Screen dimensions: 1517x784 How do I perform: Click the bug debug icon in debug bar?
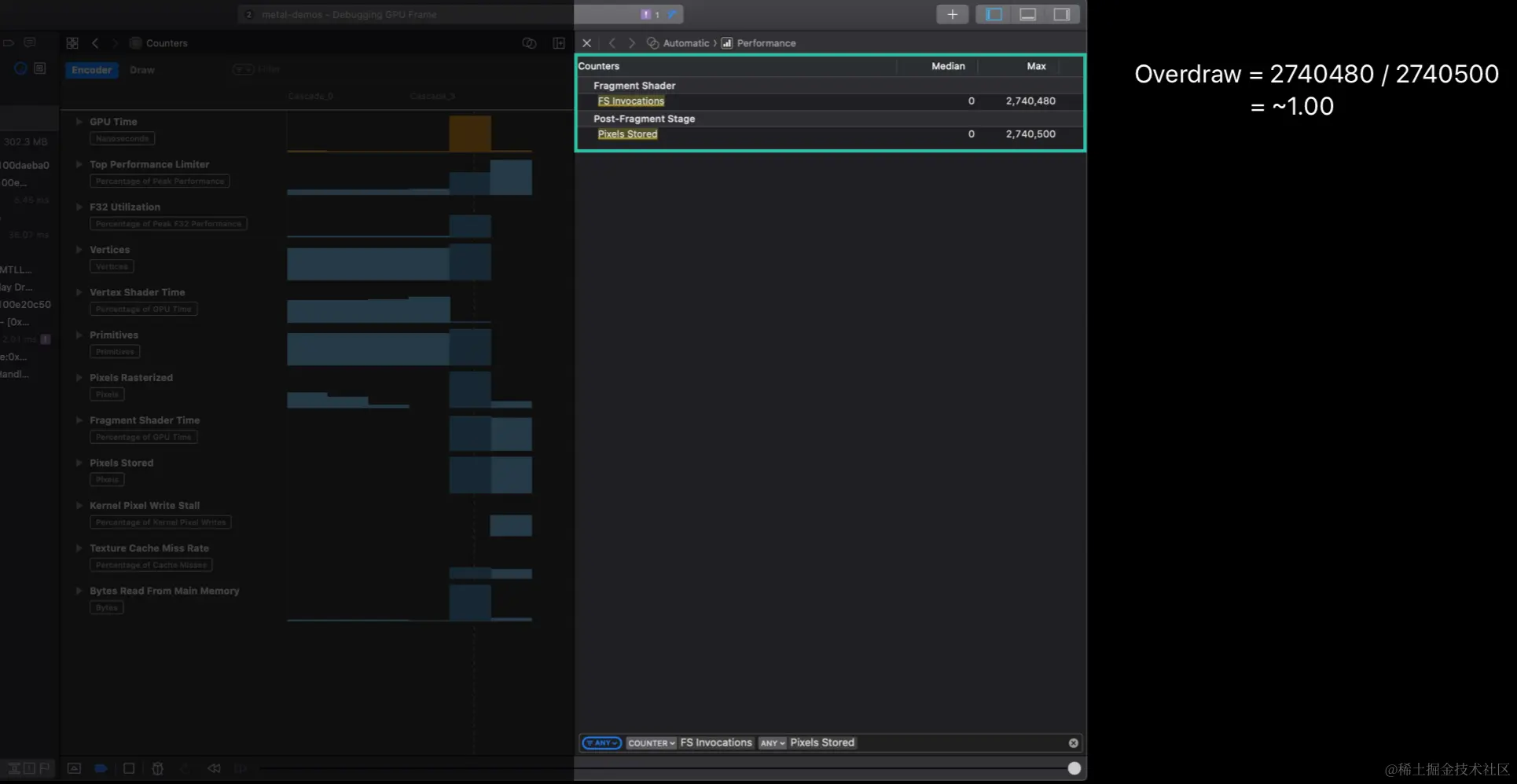(x=157, y=768)
